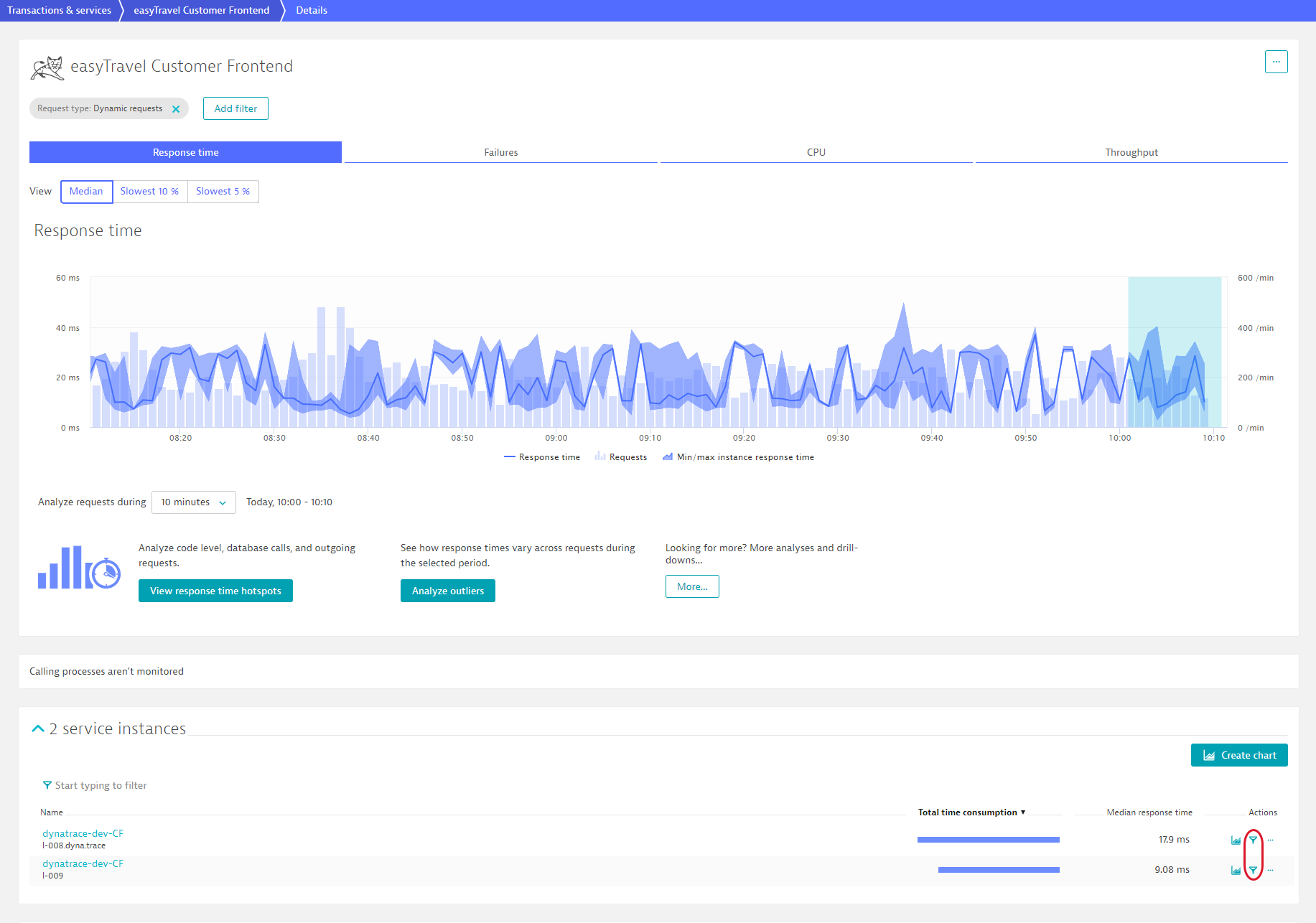This screenshot has width=1316, height=923.
Task: Select the Slowest 5 % view
Action: [223, 192]
